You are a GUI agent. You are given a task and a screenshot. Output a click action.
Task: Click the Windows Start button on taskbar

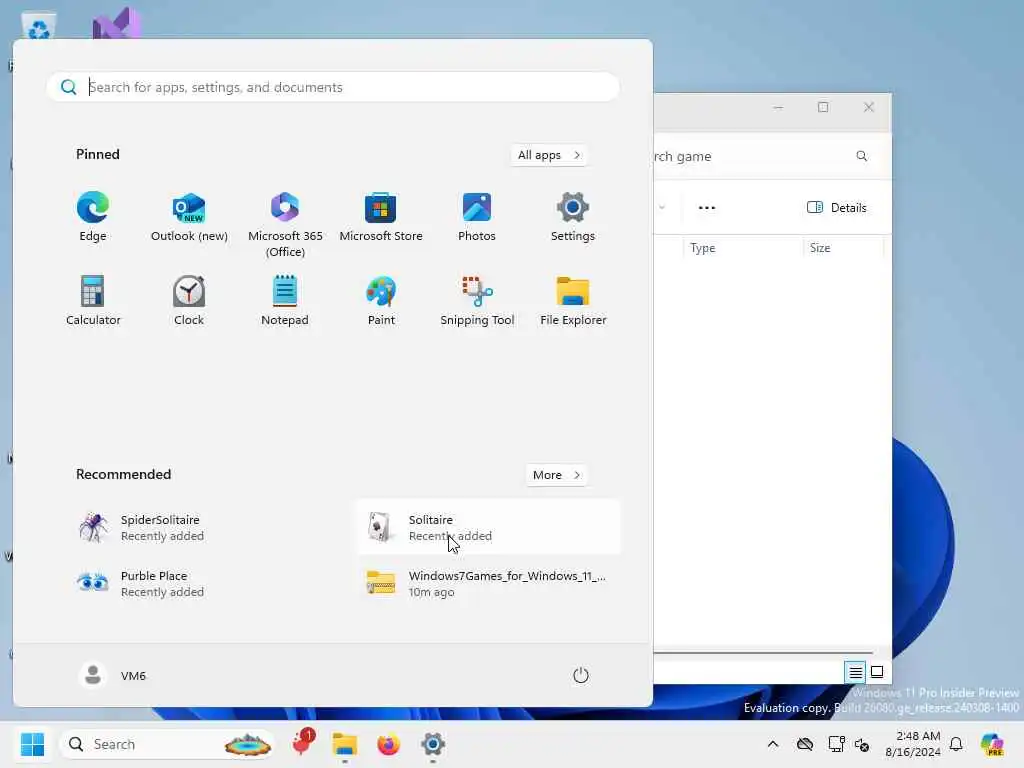[32, 744]
